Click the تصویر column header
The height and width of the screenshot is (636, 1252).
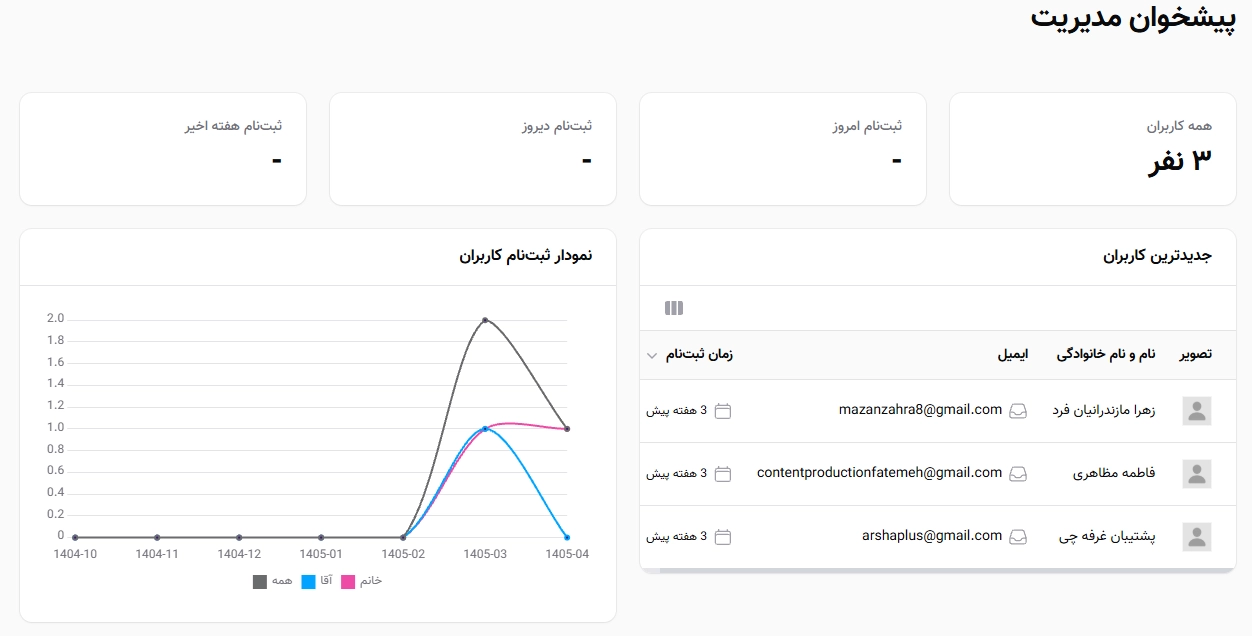pyautogui.click(x=1196, y=355)
